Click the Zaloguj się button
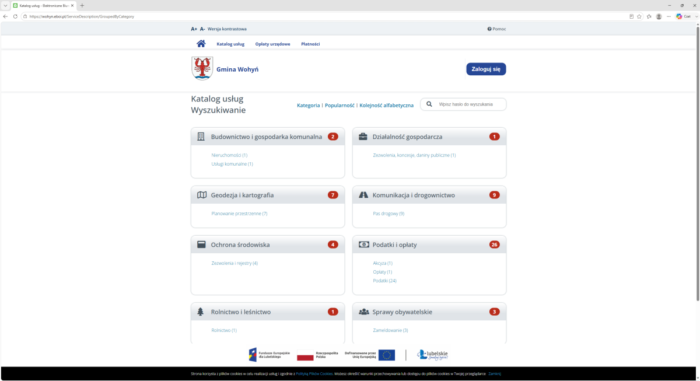The image size is (700, 381). point(486,69)
